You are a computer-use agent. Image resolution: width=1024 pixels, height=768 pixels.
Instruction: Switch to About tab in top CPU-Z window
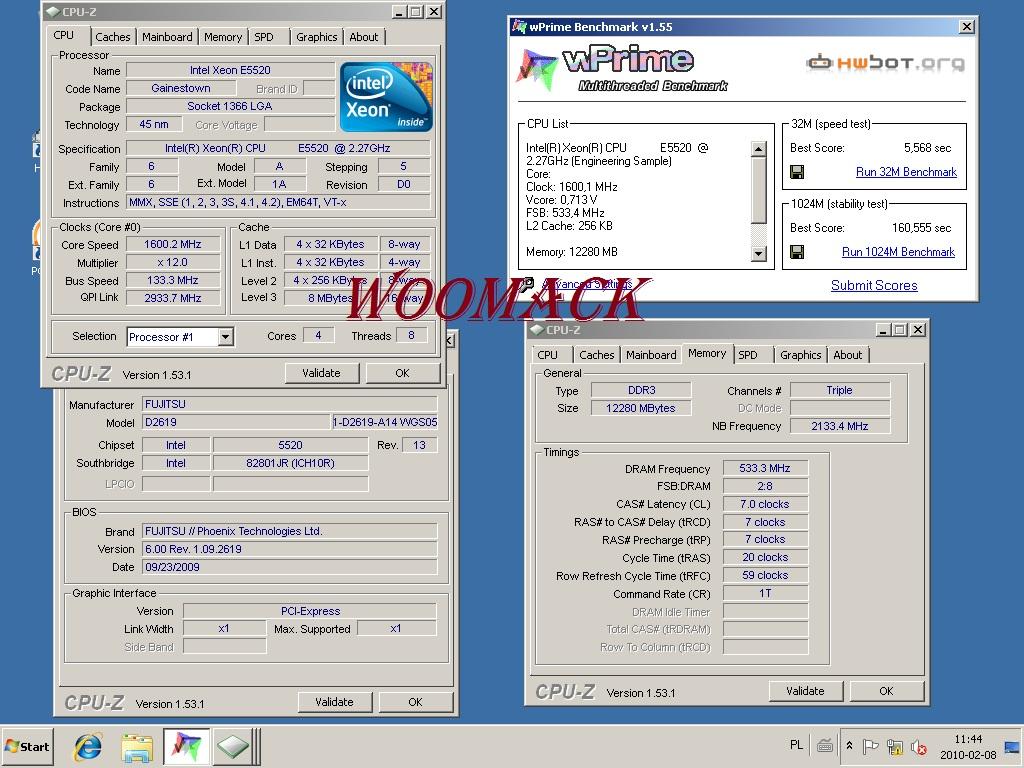click(364, 37)
